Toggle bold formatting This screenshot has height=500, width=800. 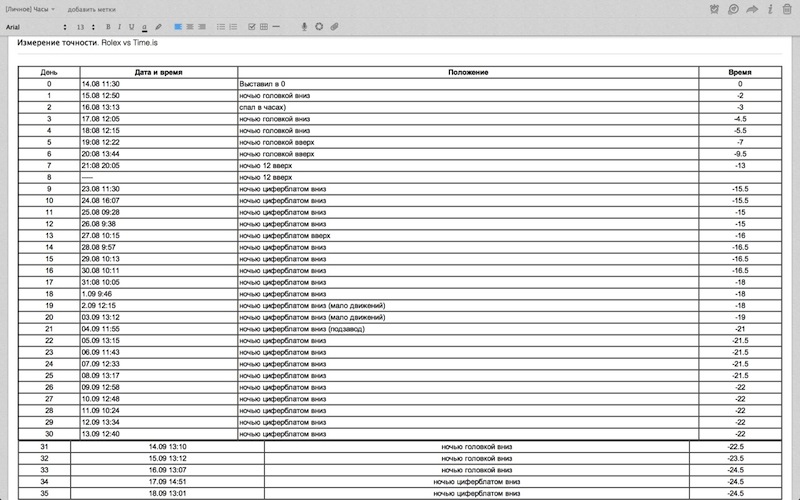[x=107, y=26]
